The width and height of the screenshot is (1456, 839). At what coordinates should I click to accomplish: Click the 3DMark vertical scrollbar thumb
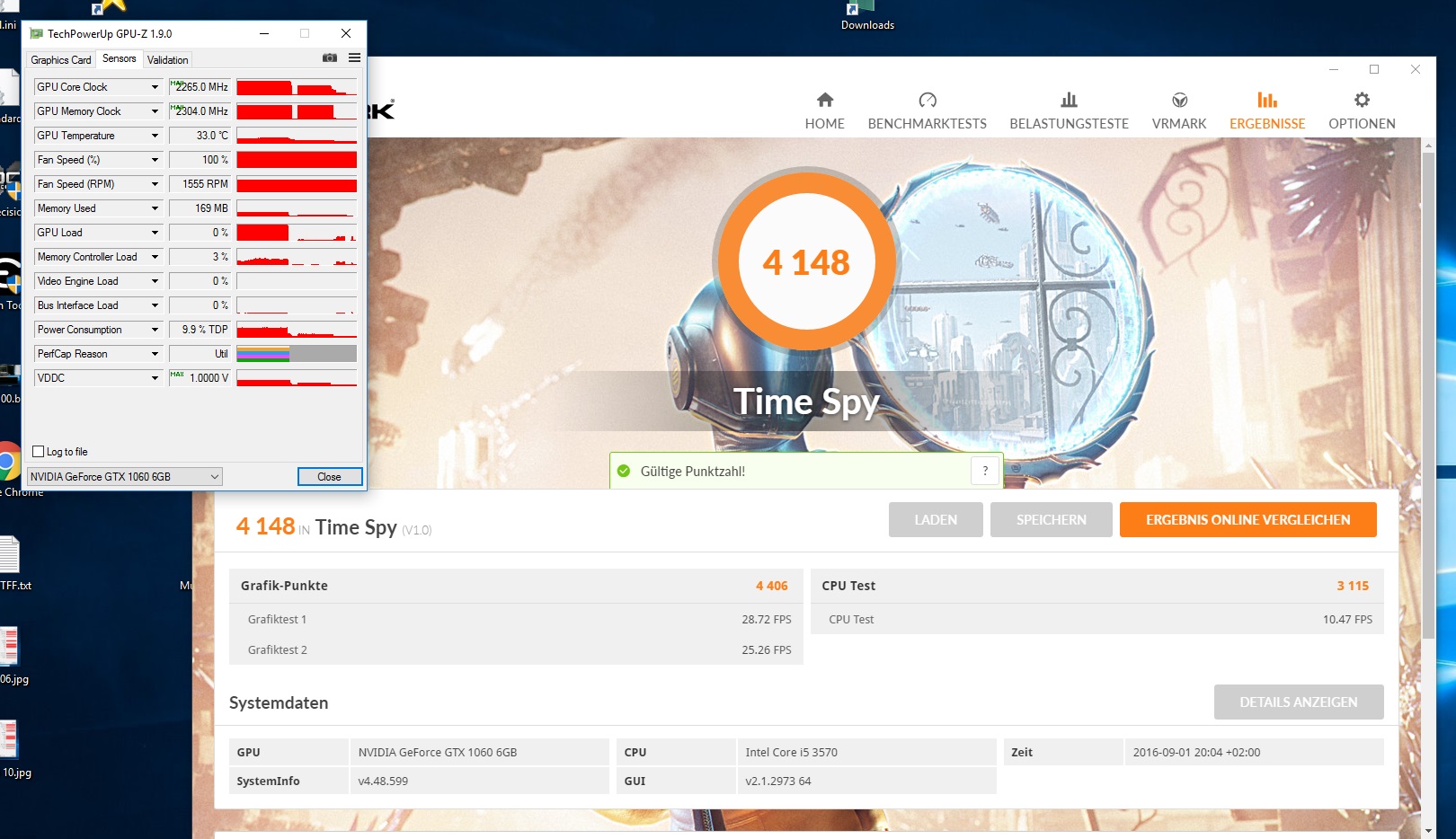[1428, 395]
